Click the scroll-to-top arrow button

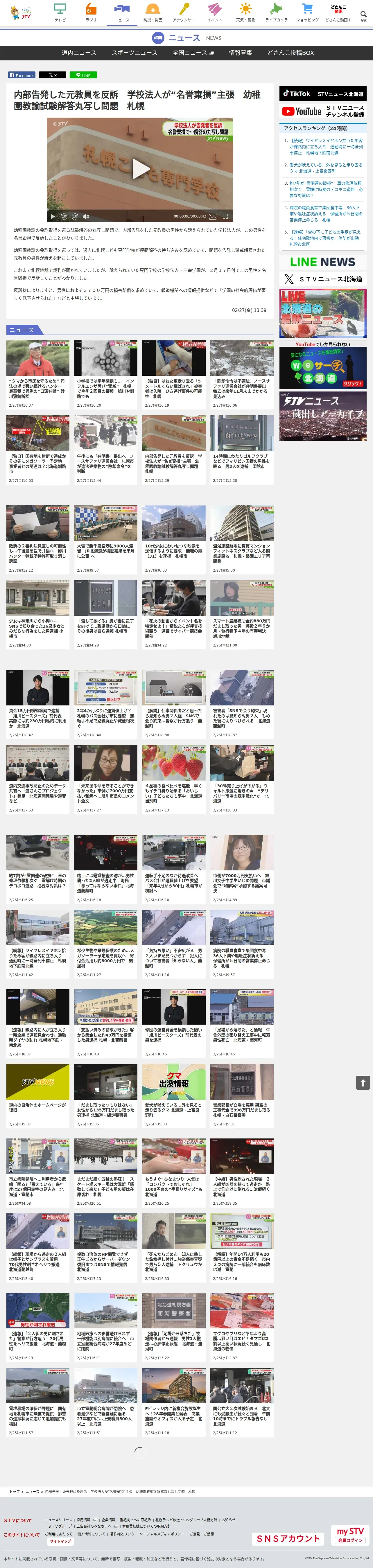pos(363,1083)
